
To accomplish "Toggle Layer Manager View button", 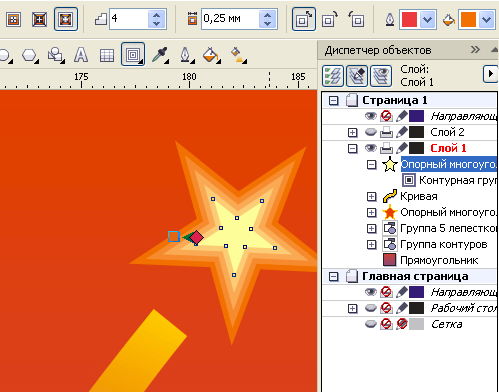I will 381,75.
